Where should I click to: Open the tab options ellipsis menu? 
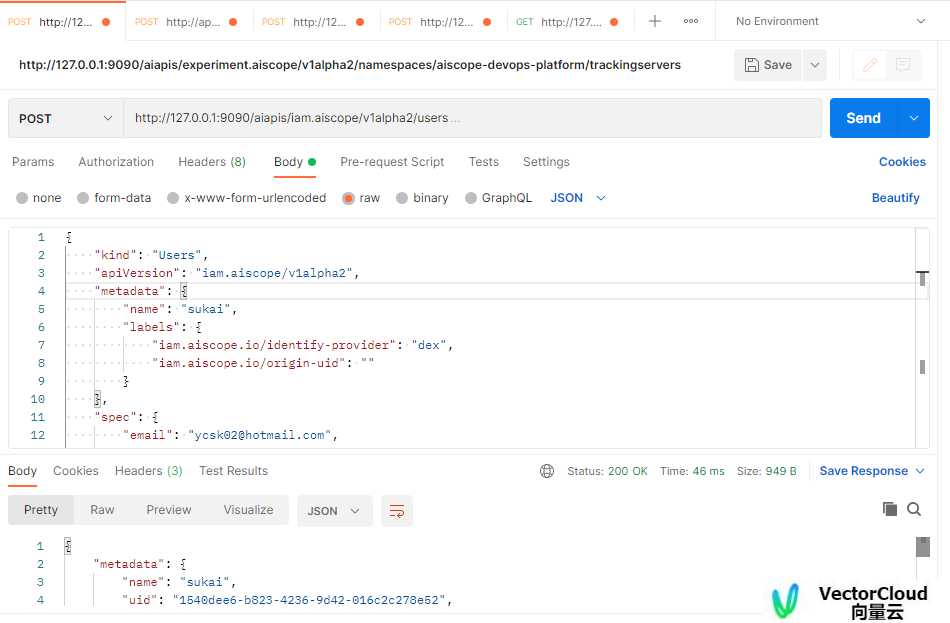click(691, 21)
